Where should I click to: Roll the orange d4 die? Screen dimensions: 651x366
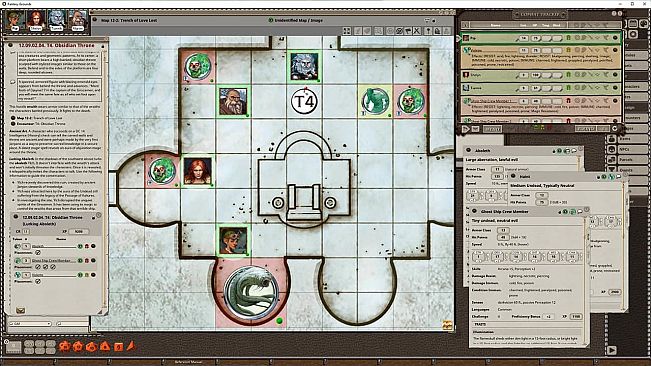[131, 345]
